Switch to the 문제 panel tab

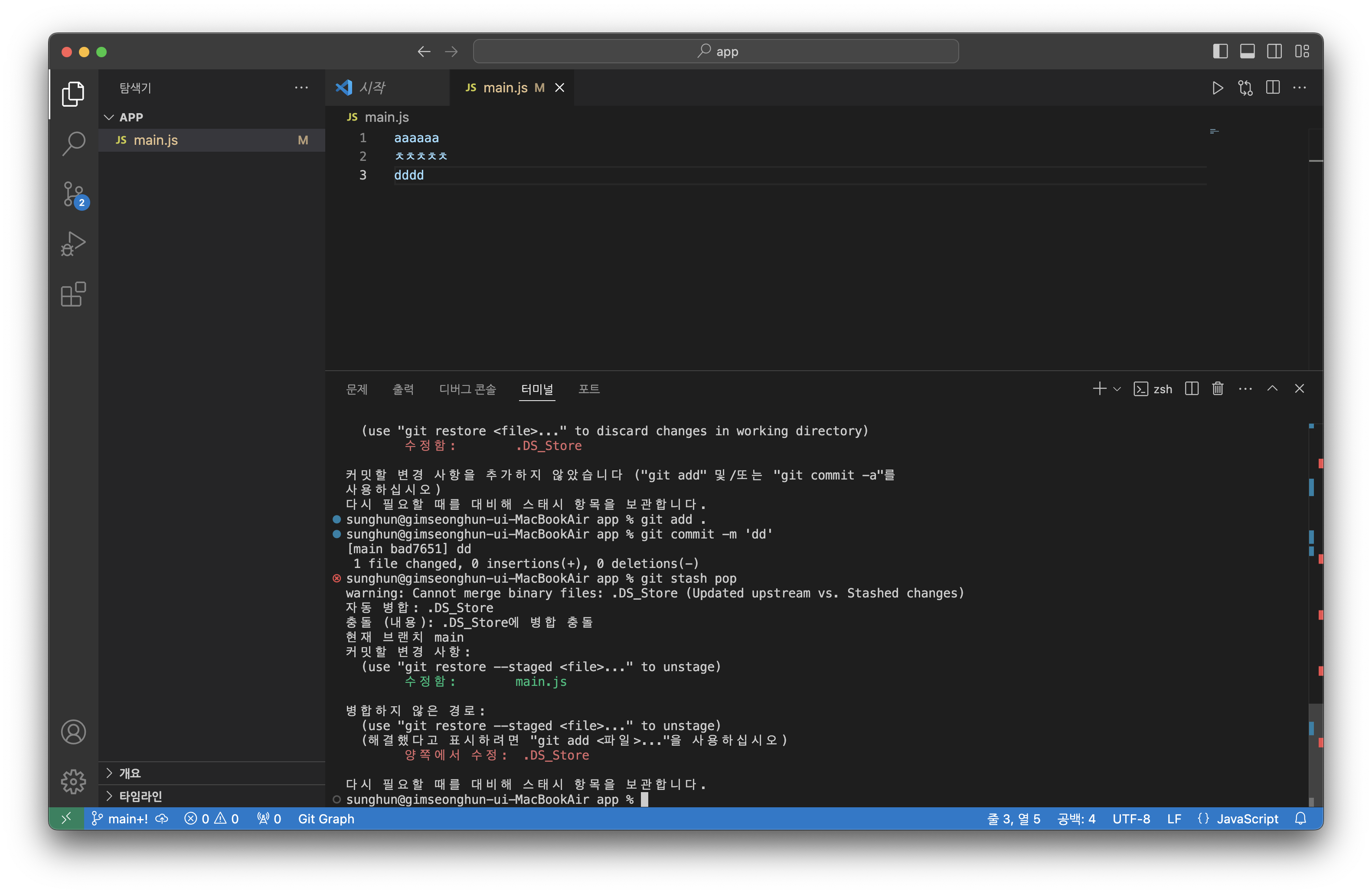pyautogui.click(x=357, y=389)
